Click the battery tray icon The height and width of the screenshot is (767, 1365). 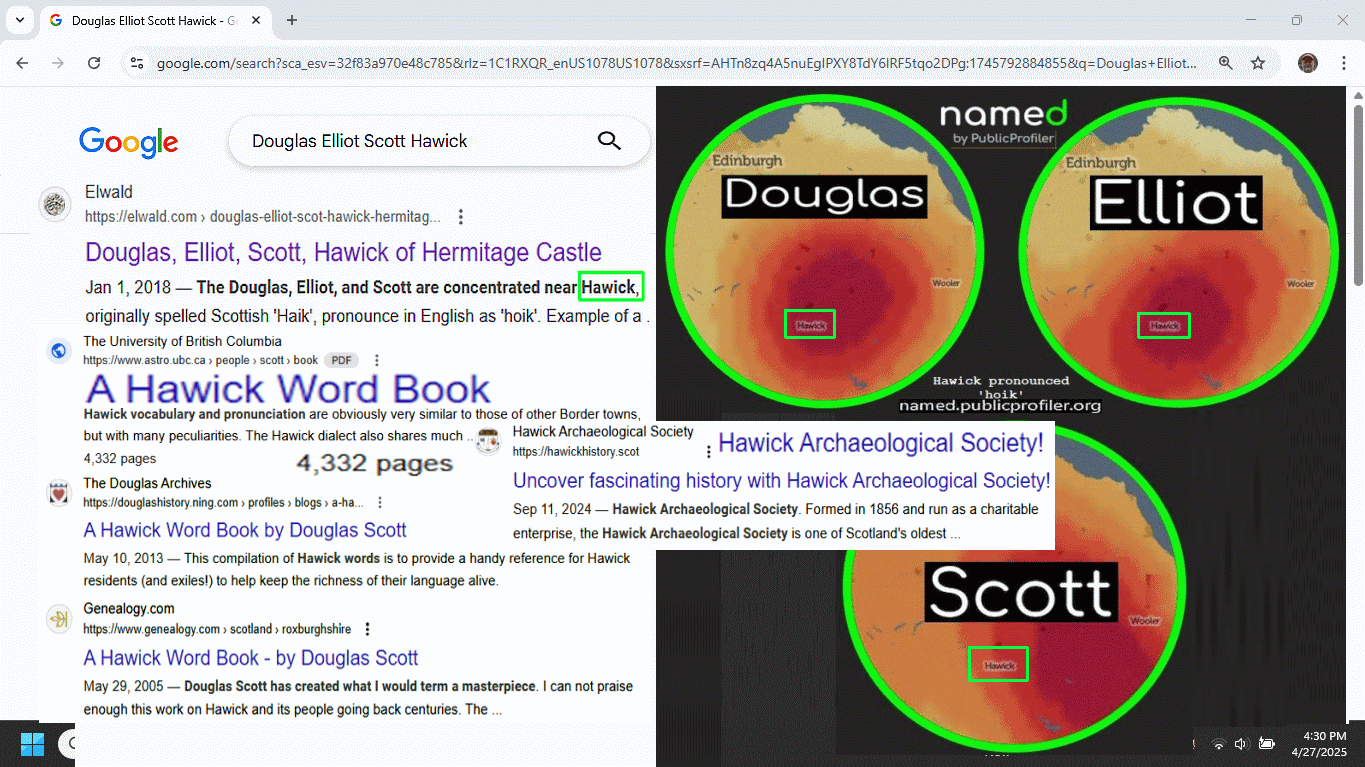pyautogui.click(x=1266, y=744)
